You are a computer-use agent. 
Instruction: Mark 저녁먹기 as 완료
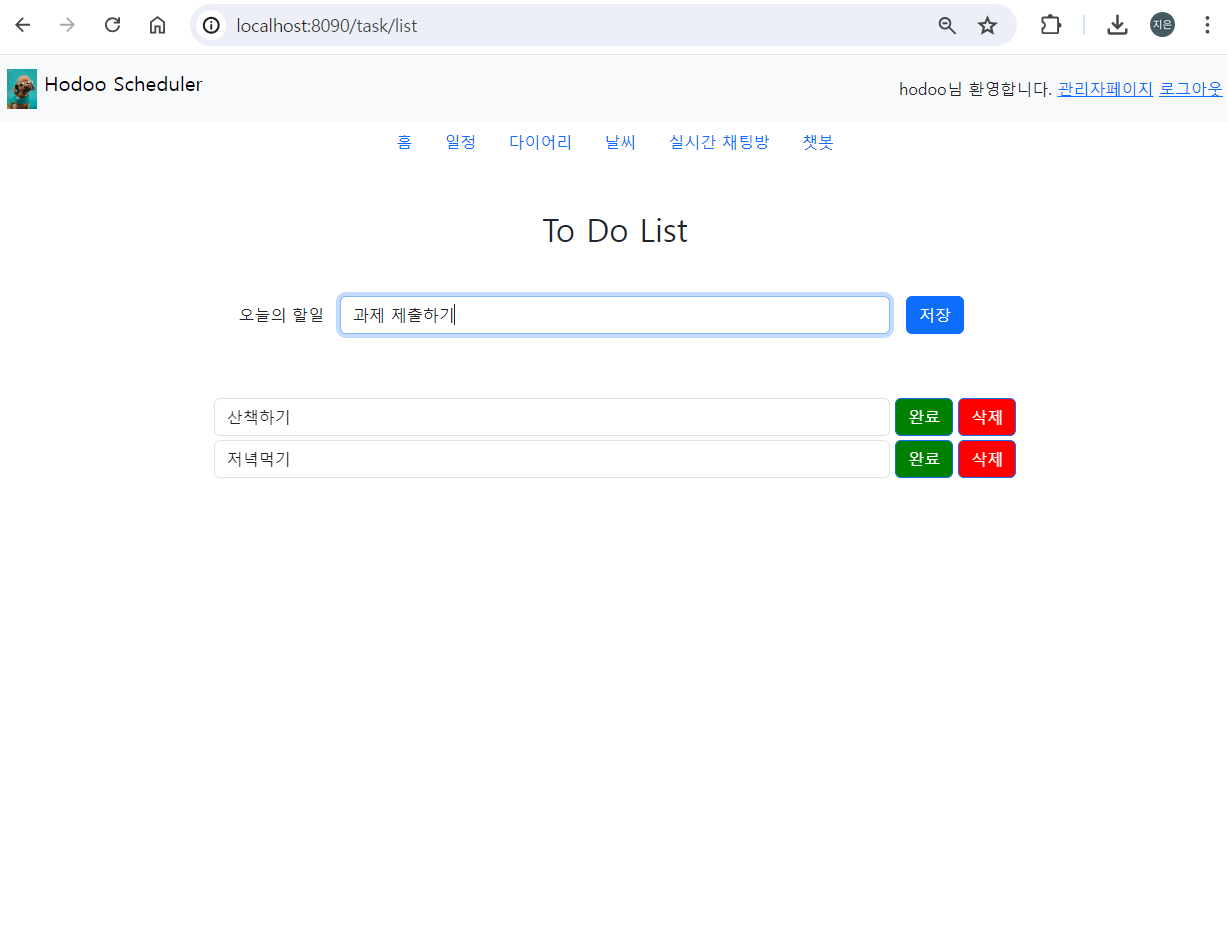(x=924, y=459)
